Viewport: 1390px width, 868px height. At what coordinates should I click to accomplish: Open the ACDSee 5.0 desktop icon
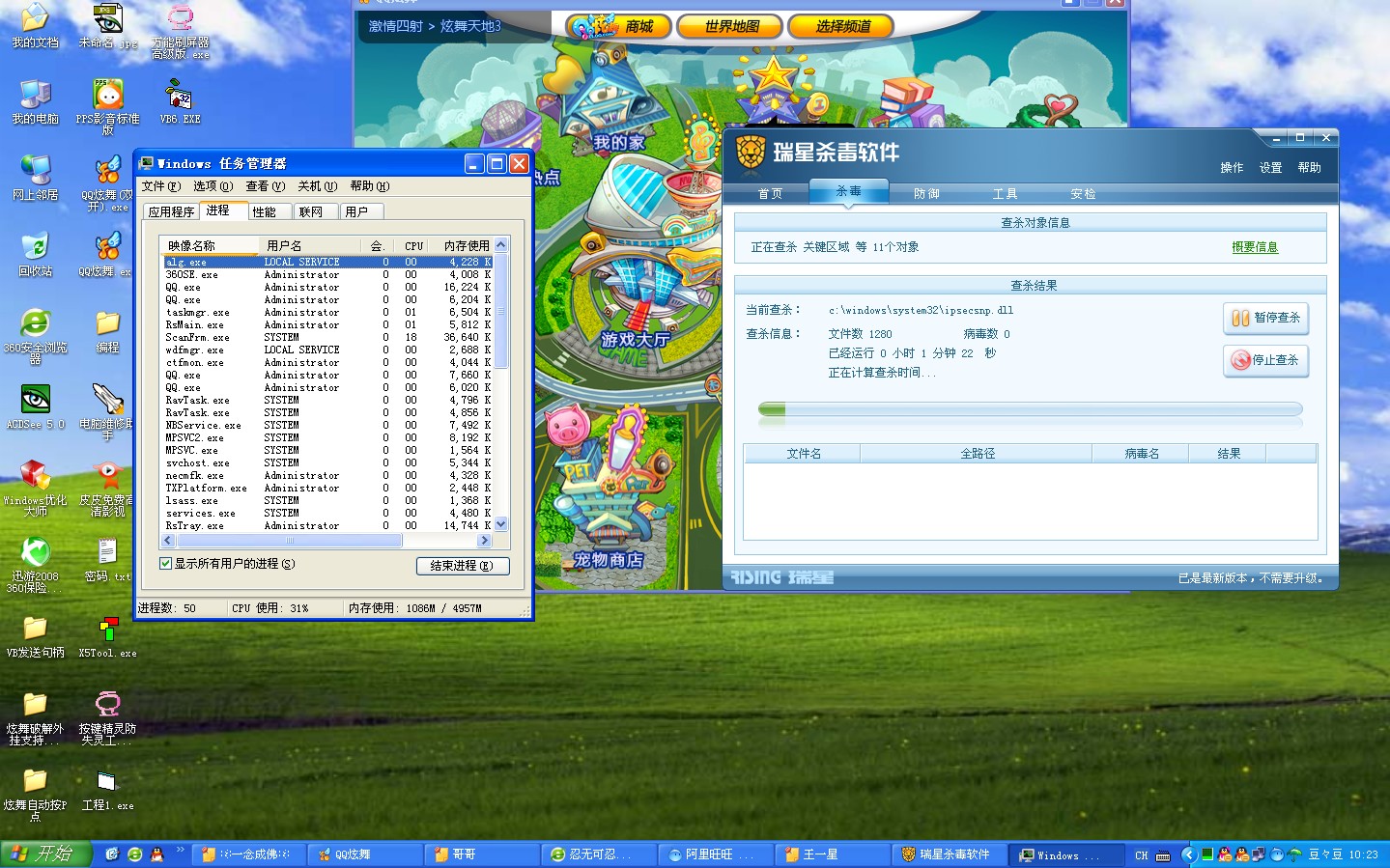pyautogui.click(x=35, y=406)
